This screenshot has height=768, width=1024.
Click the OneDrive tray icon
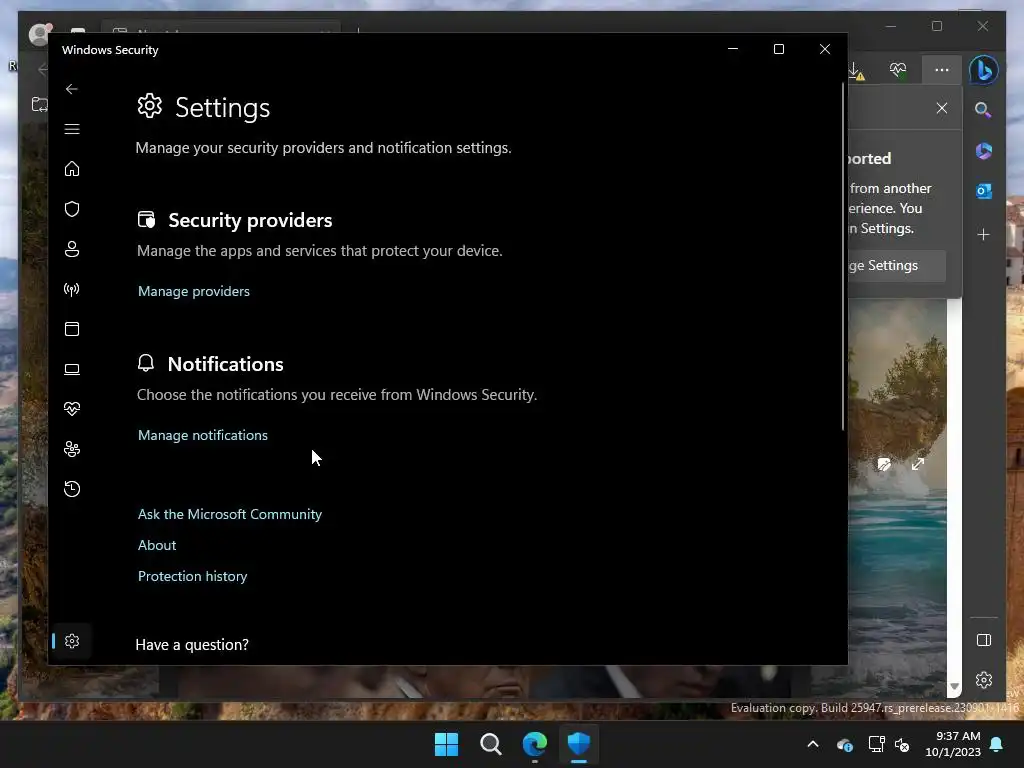pyautogui.click(x=845, y=745)
